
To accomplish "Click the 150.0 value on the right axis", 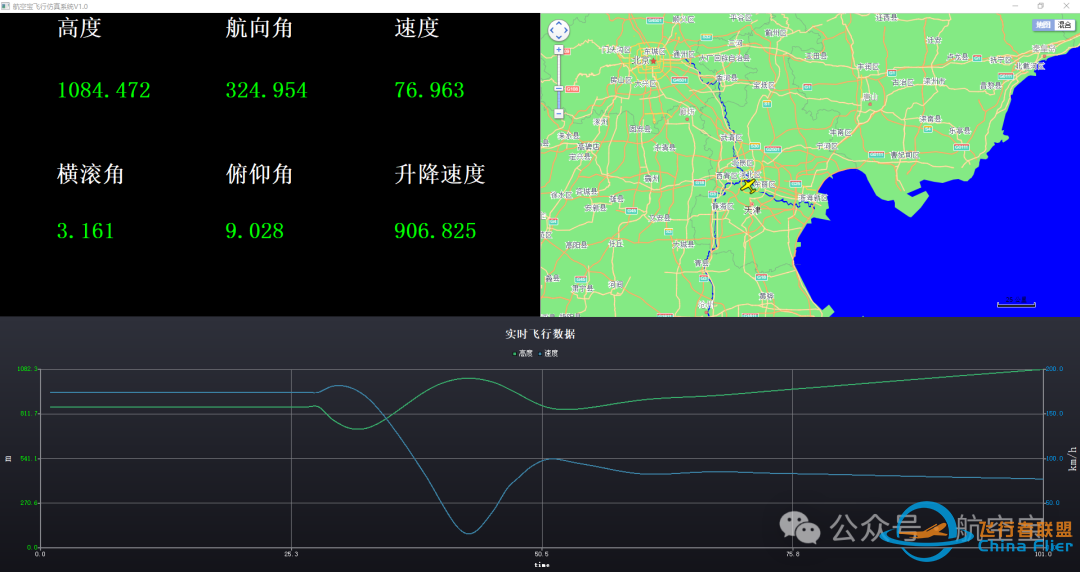I will click(x=1055, y=413).
